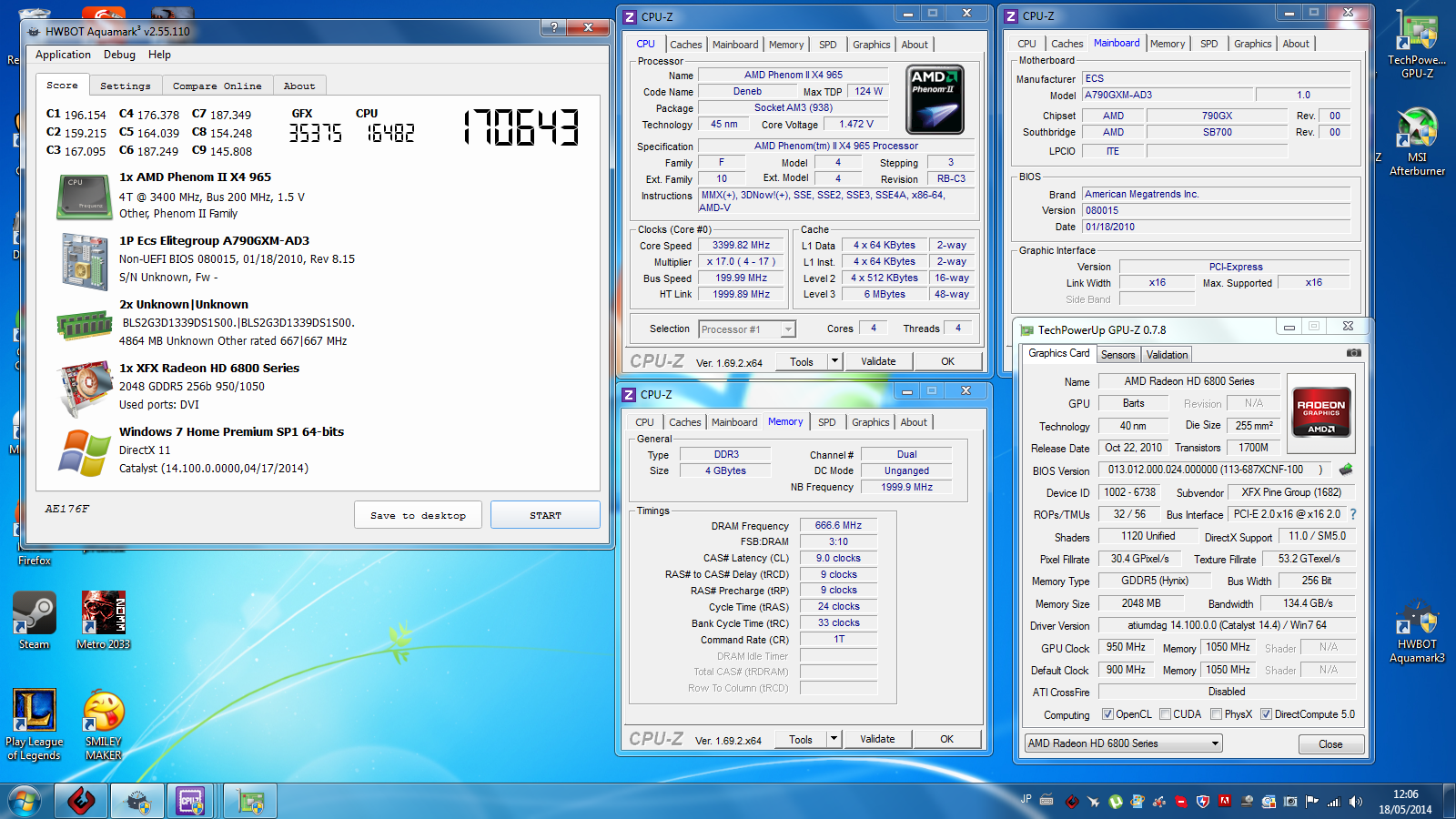Click the GPU Clock 950 MHz value

(x=1126, y=647)
